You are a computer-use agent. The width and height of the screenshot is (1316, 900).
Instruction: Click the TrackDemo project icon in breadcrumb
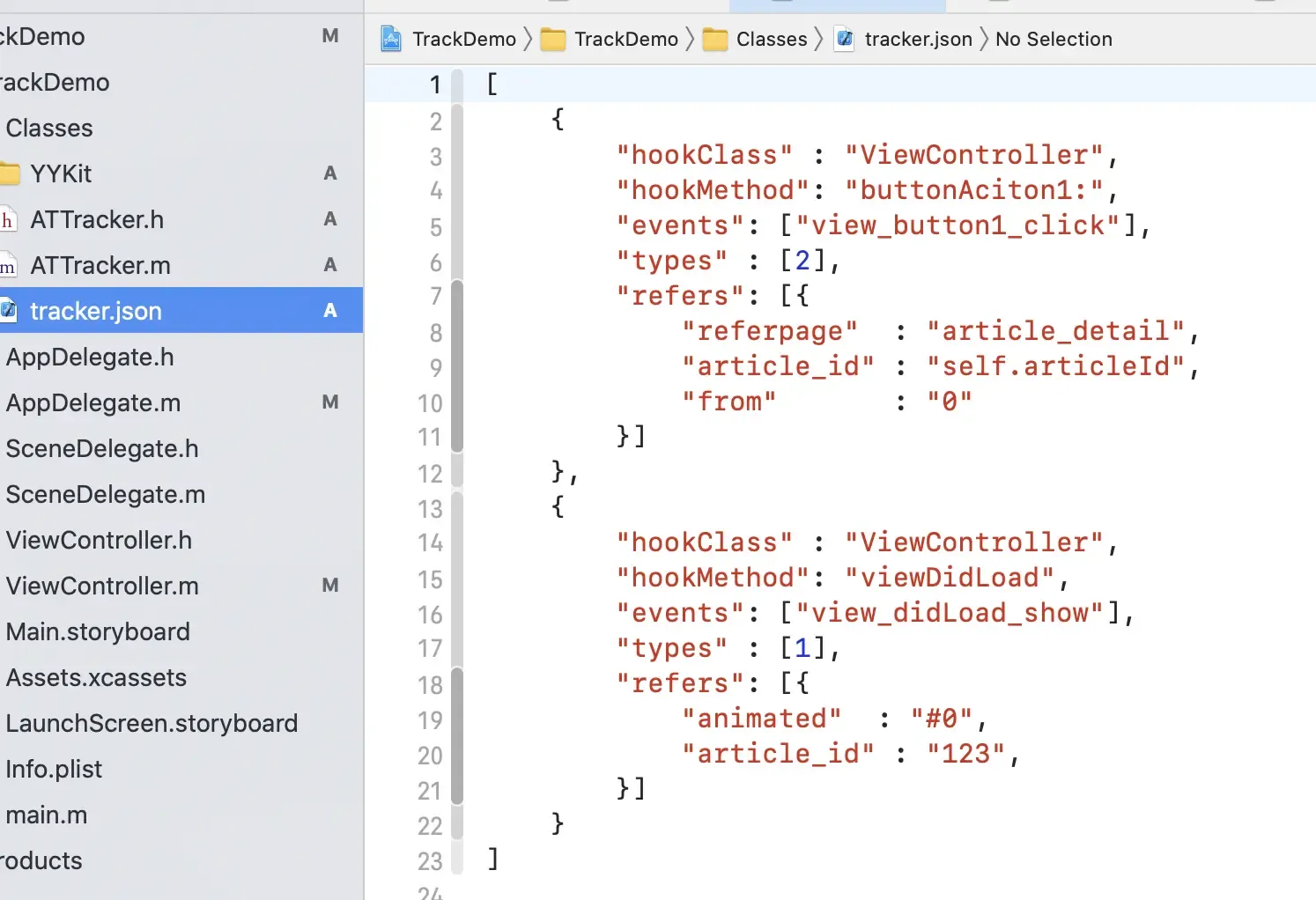[391, 39]
